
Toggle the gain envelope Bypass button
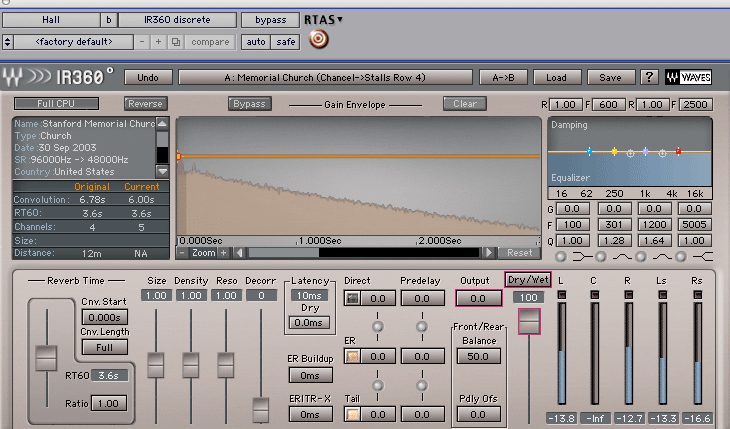coord(250,104)
